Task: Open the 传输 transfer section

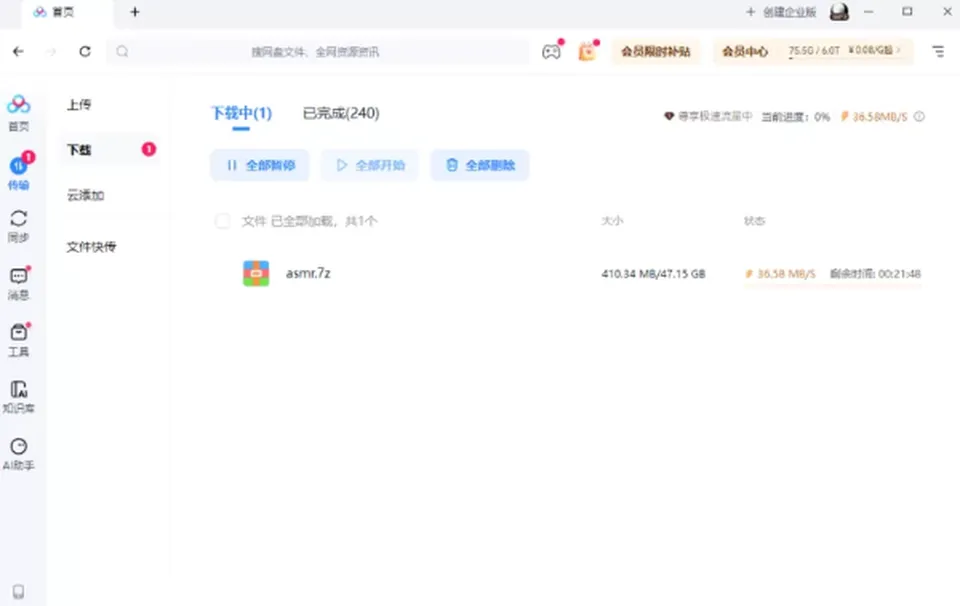Action: [18, 172]
